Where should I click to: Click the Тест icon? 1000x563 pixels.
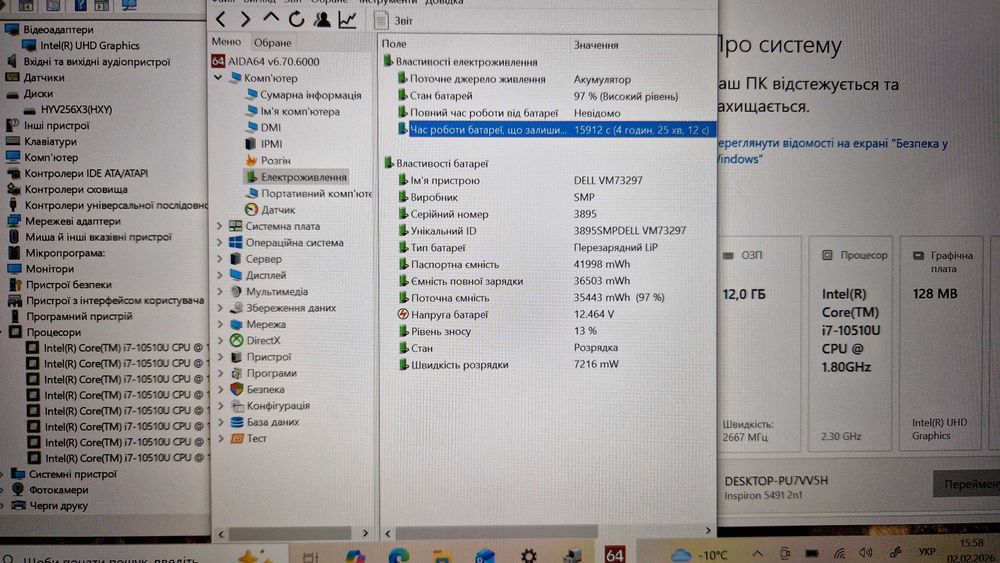[237, 439]
